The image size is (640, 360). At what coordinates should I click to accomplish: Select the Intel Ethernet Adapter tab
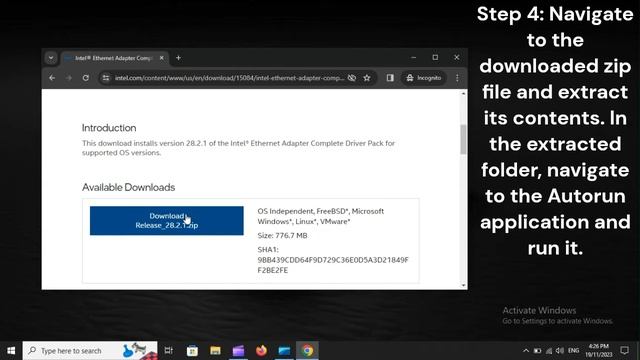point(113,58)
